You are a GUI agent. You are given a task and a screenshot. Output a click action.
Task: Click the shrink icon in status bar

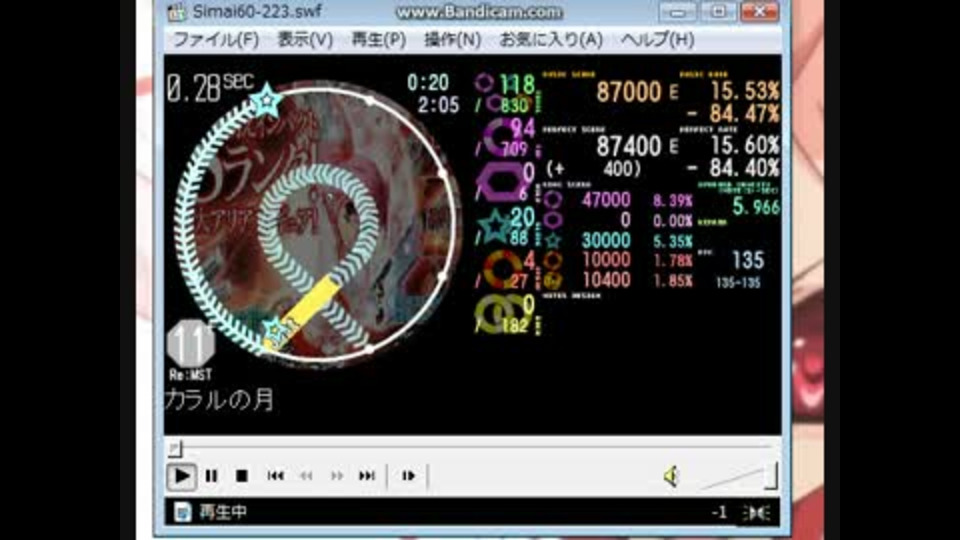(757, 513)
